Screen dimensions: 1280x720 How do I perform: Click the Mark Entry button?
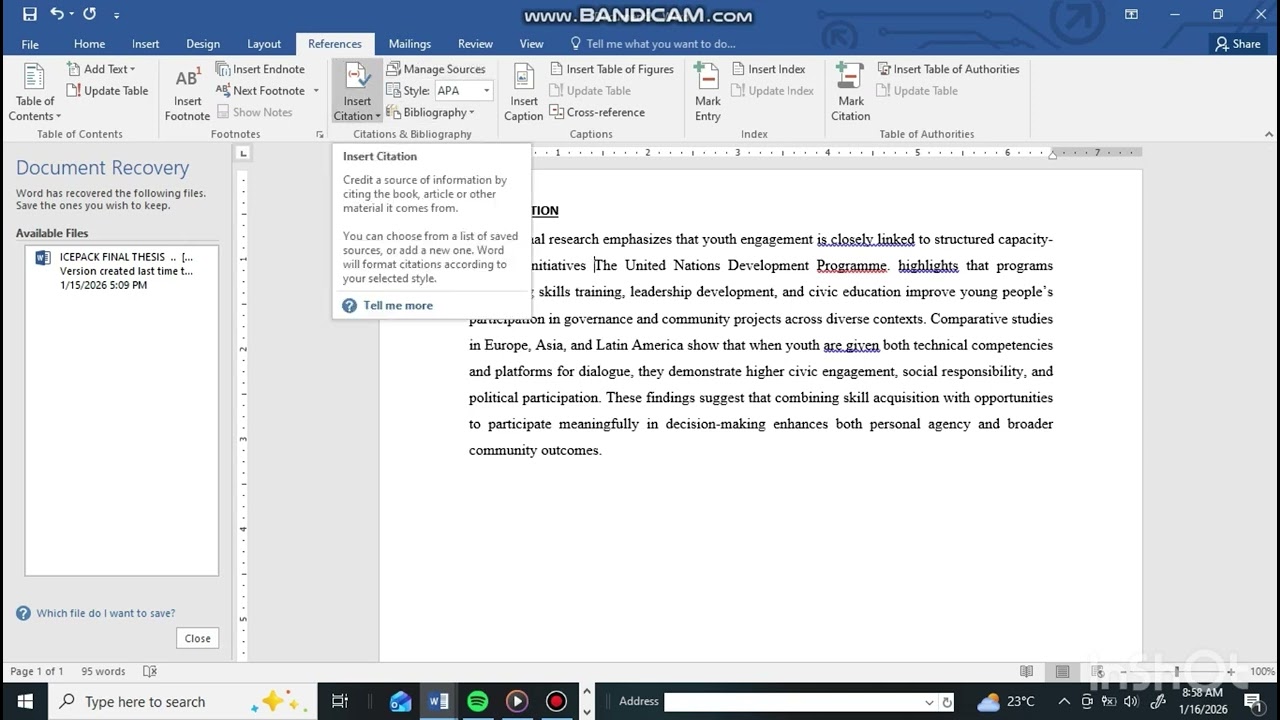point(708,92)
